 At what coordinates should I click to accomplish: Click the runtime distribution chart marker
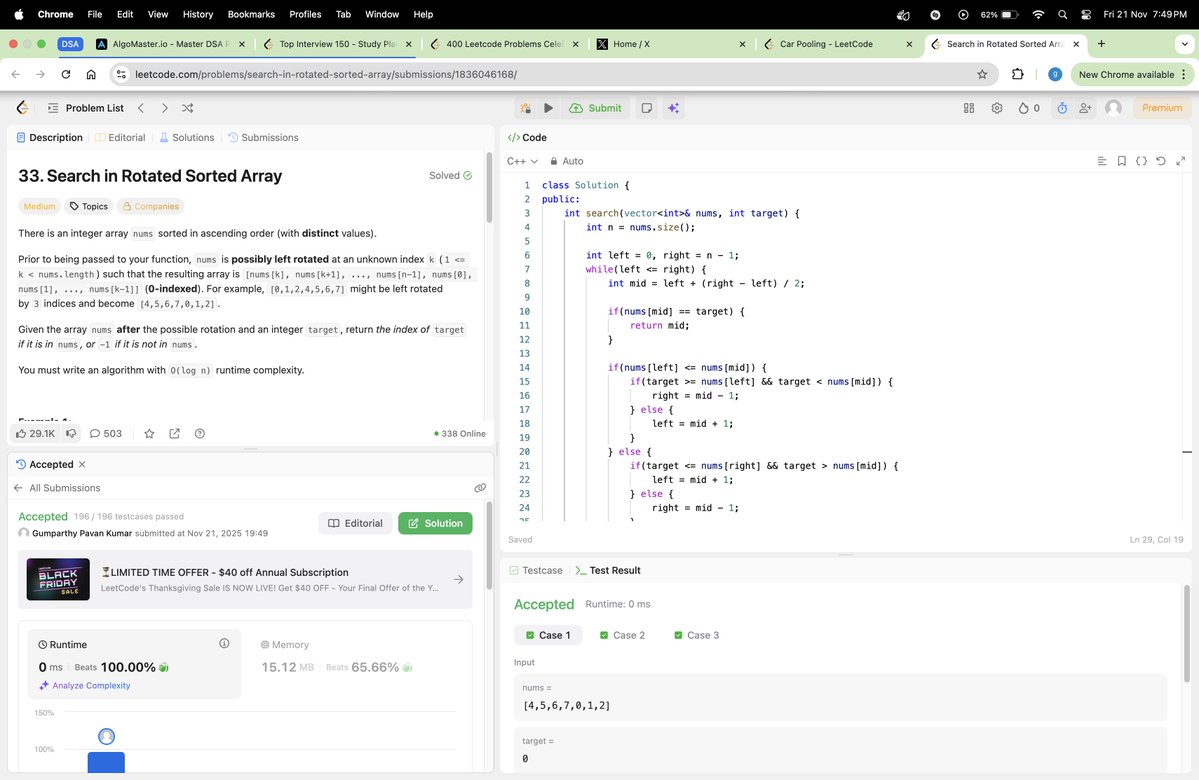(x=106, y=736)
